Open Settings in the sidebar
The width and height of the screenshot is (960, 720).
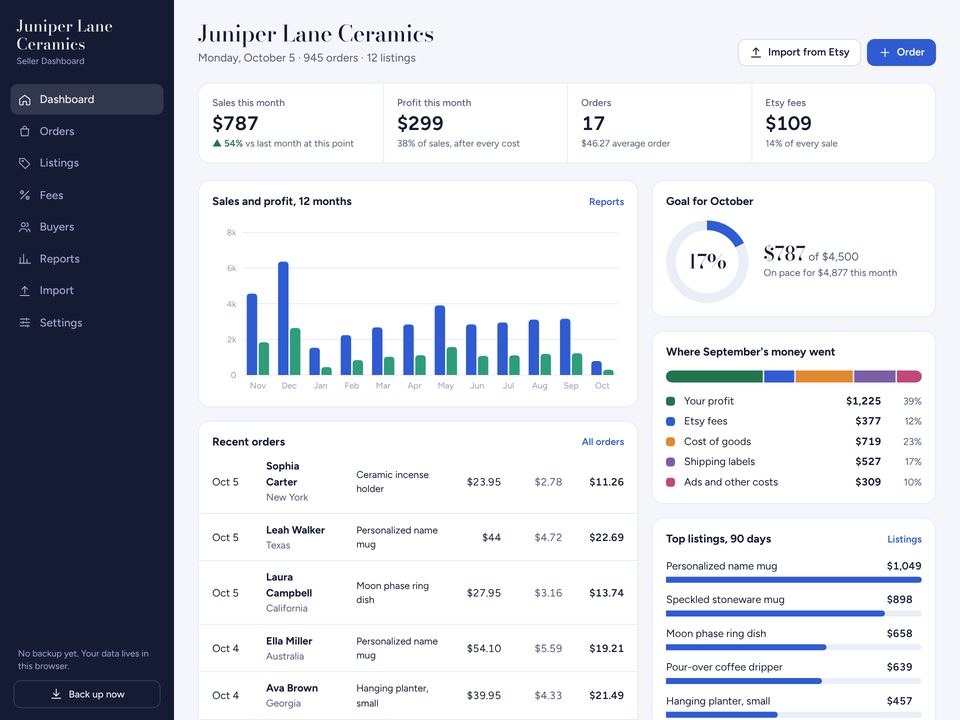(87, 323)
